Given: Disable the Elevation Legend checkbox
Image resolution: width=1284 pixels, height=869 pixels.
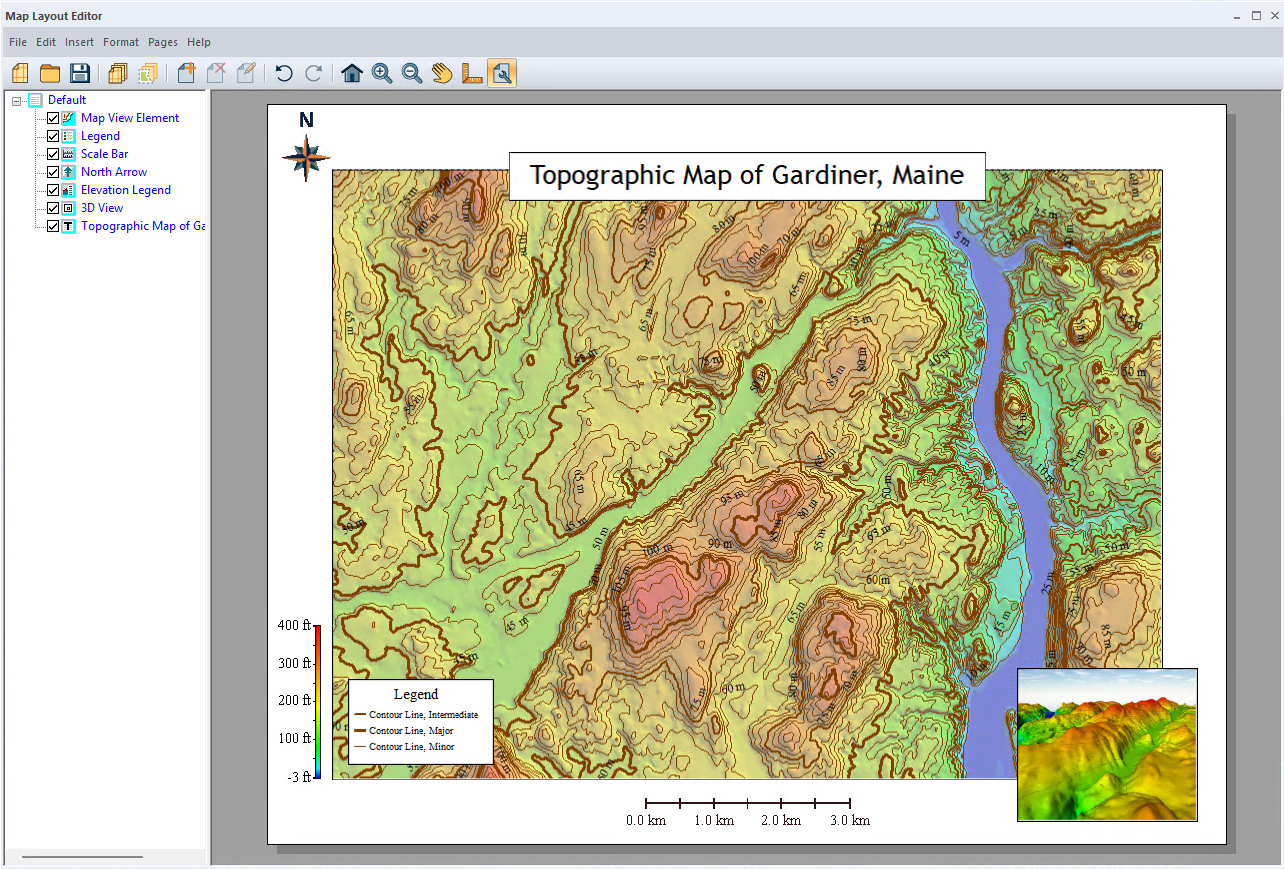Looking at the screenshot, I should (53, 189).
